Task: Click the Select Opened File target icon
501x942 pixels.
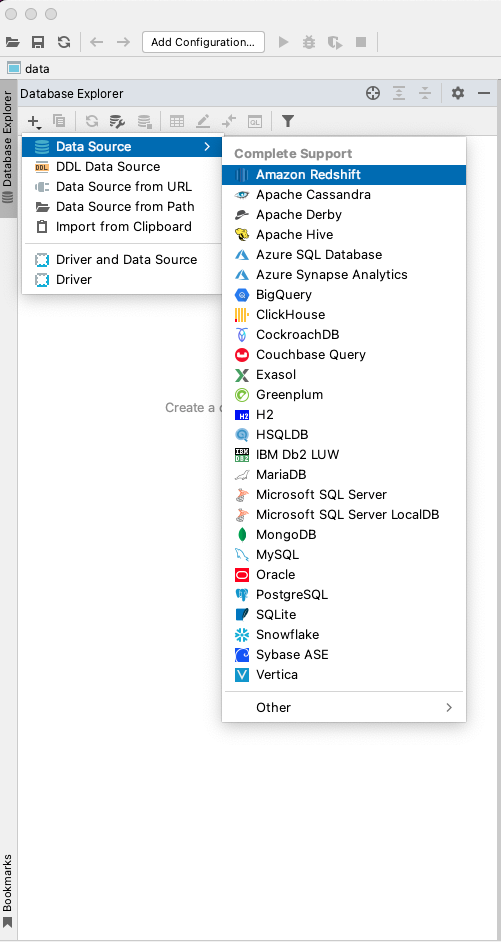Action: coord(373,93)
